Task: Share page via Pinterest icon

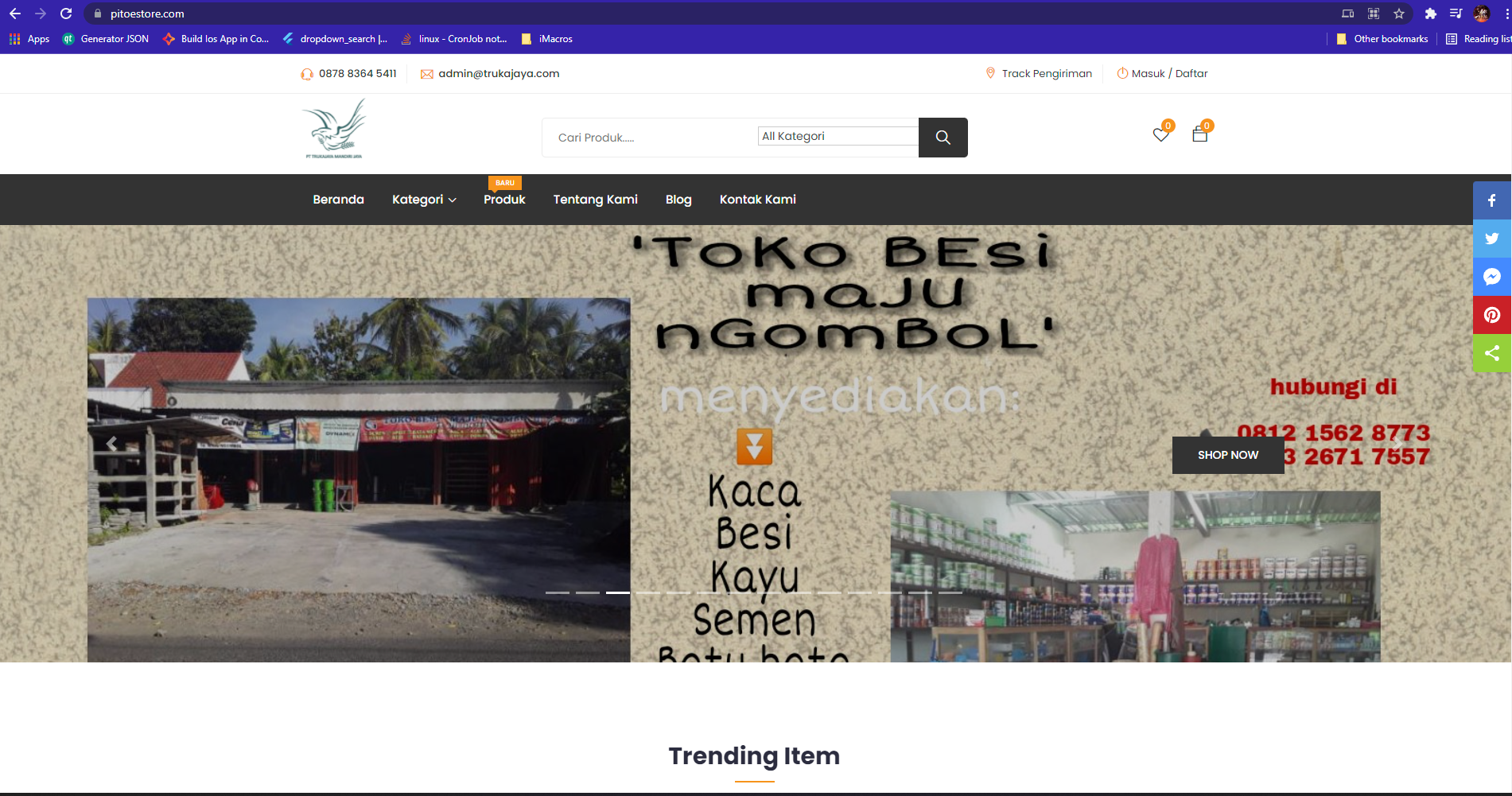Action: [1491, 315]
